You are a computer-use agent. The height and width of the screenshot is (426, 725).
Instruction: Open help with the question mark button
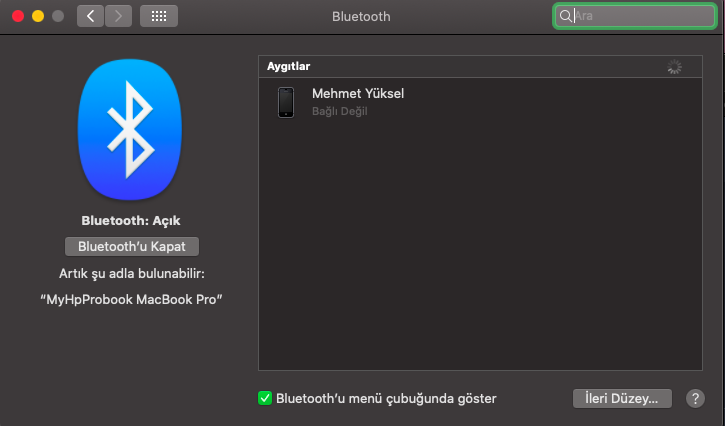(x=696, y=398)
